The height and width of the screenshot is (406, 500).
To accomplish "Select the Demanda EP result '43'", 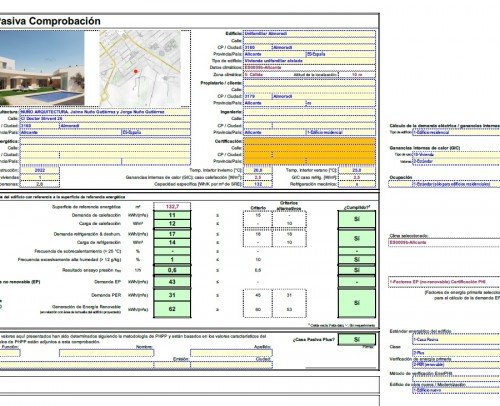I will tap(172, 282).
